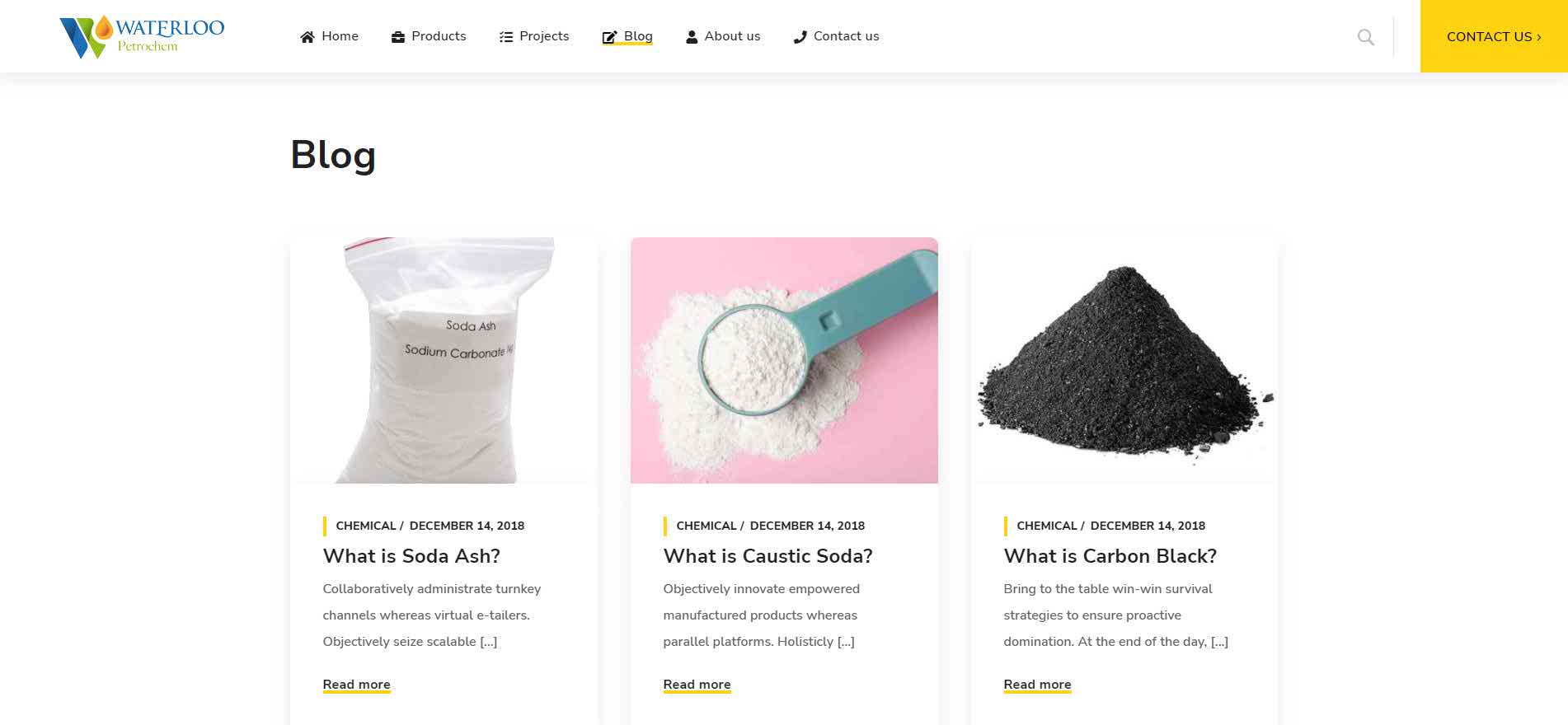
Task: Click the person icon beside About us
Action: pyautogui.click(x=692, y=37)
